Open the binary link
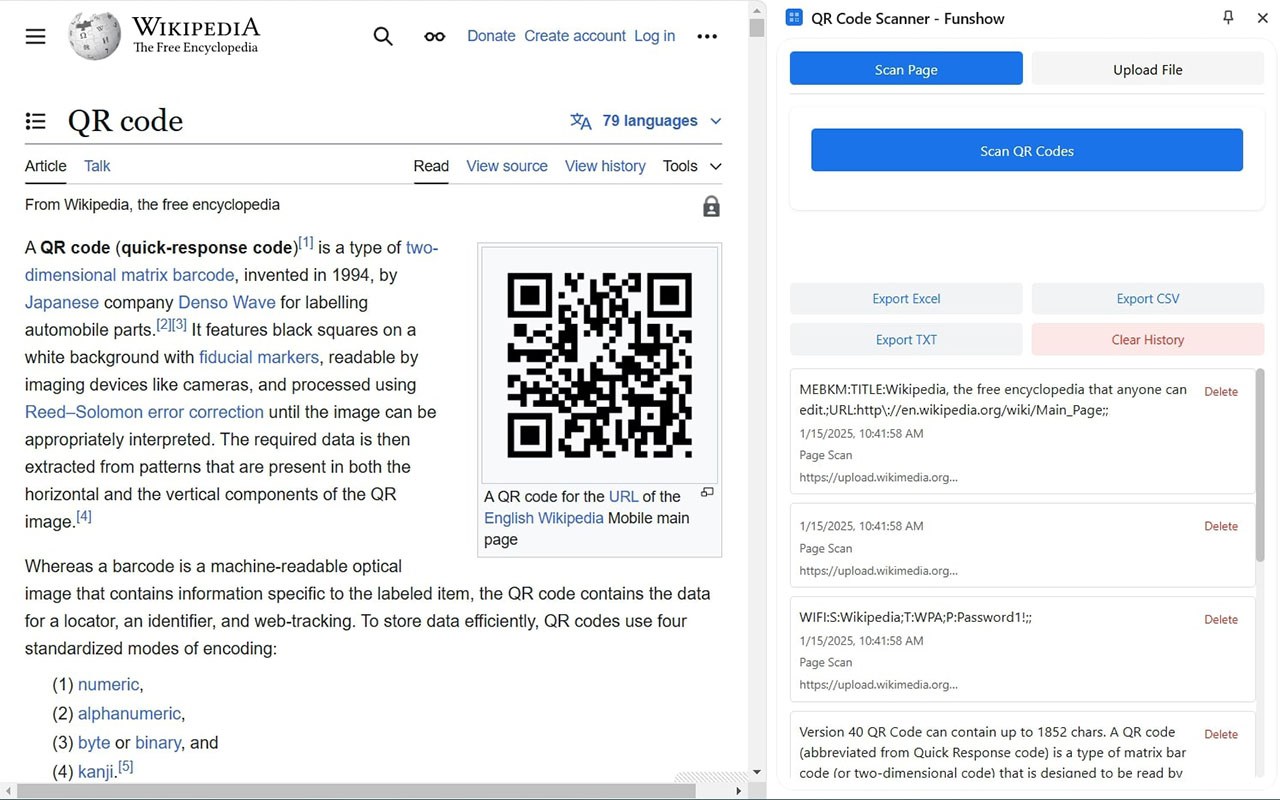1280x800 pixels. [x=158, y=742]
